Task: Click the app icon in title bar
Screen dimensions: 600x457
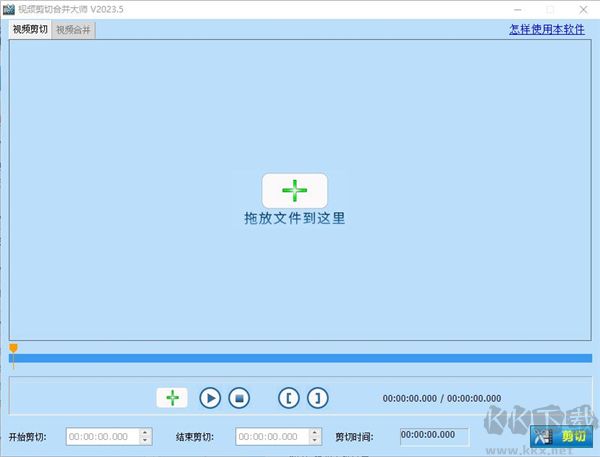Action: (x=8, y=9)
